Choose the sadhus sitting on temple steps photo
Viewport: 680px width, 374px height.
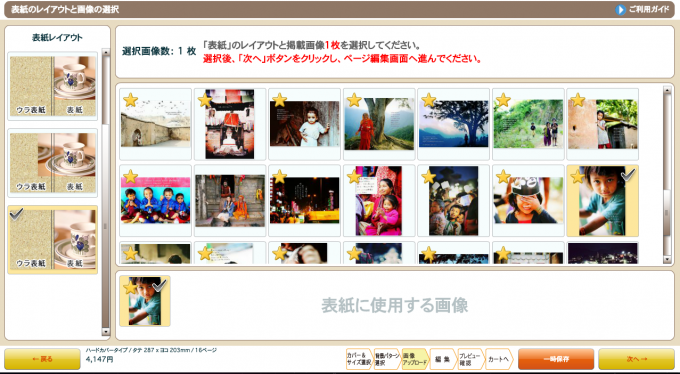click(230, 200)
